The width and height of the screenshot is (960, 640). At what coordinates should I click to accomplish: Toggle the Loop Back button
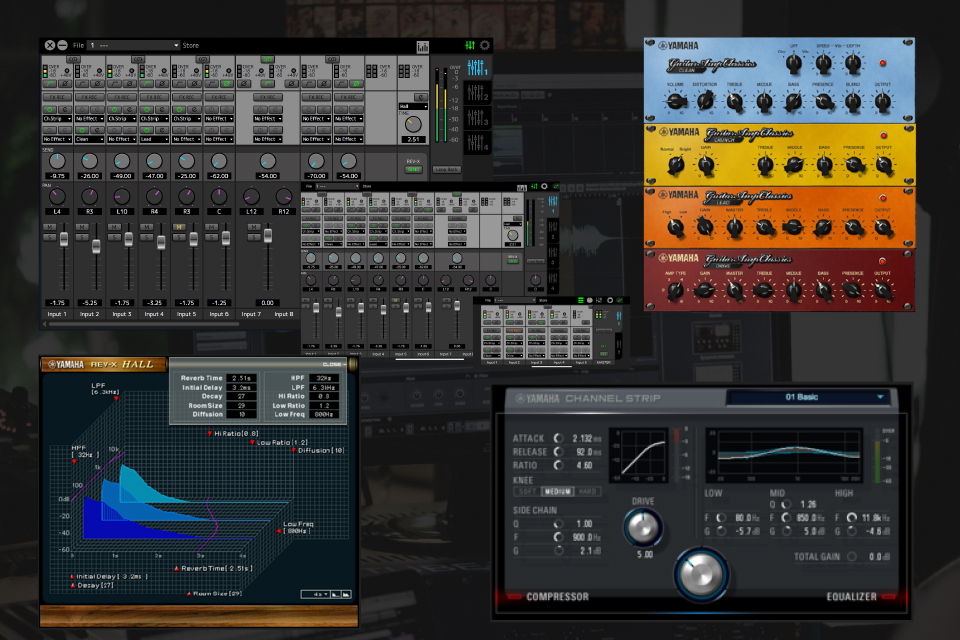pyautogui.click(x=447, y=169)
